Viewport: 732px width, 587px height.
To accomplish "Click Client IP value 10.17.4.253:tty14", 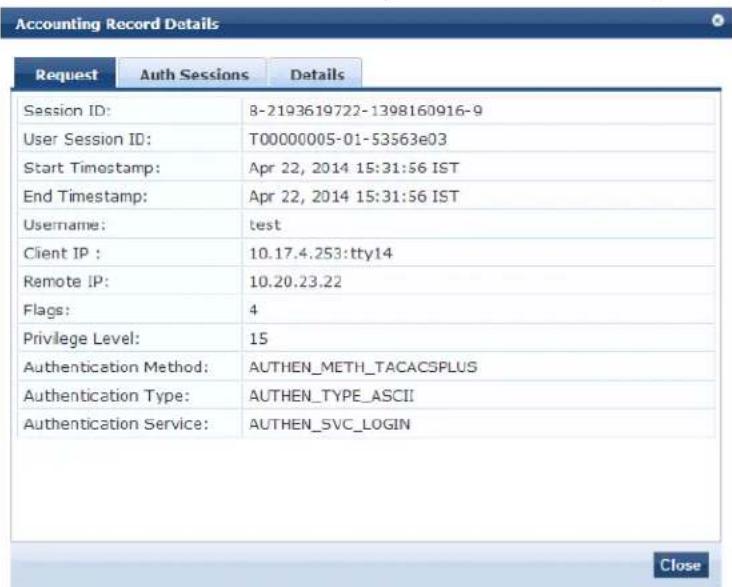I will coord(321,253).
